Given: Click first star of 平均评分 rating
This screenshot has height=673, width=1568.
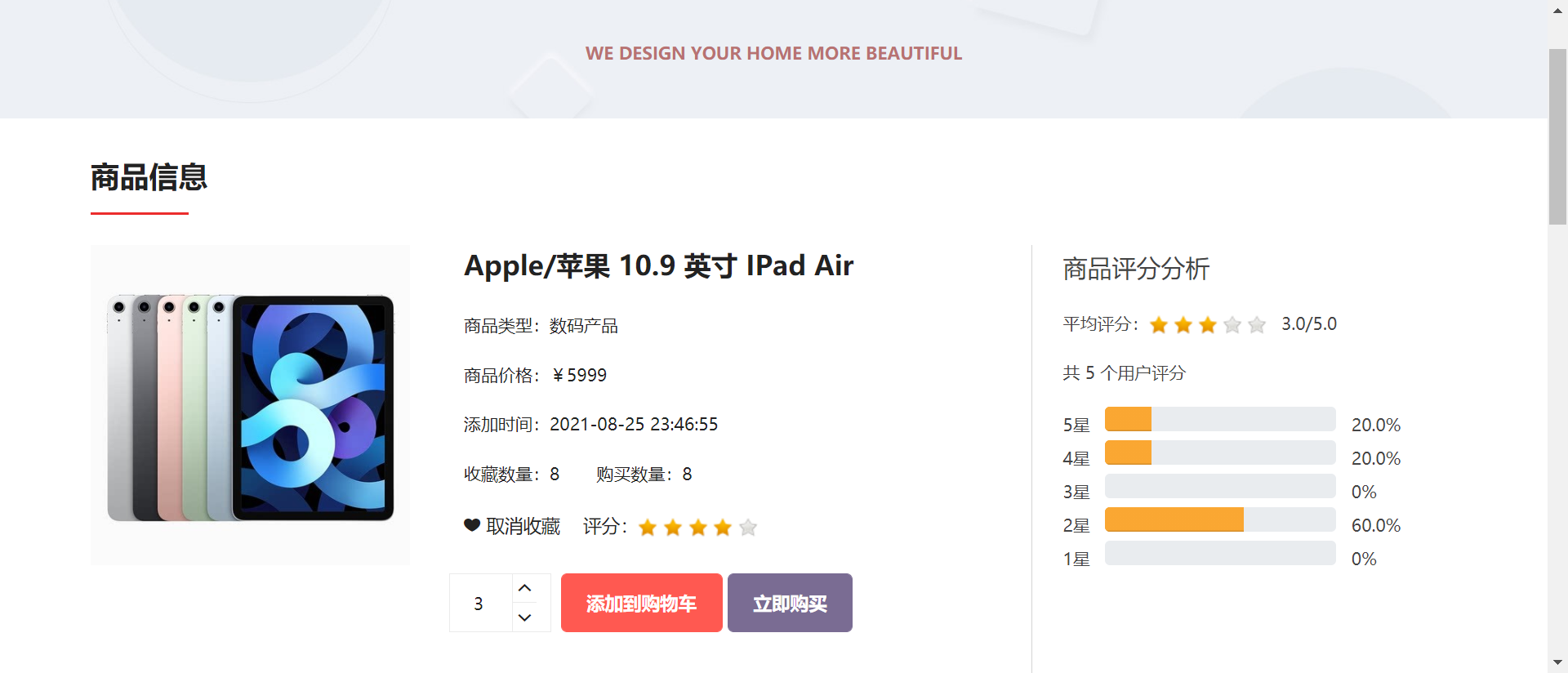Looking at the screenshot, I should [1159, 325].
